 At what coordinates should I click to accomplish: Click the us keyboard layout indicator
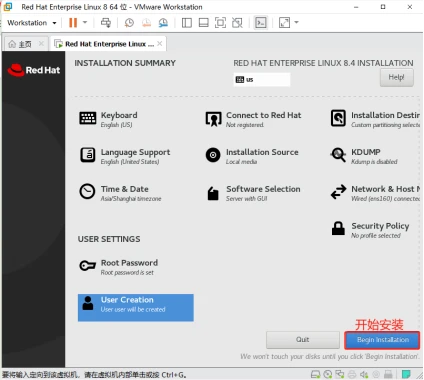[x=262, y=80]
